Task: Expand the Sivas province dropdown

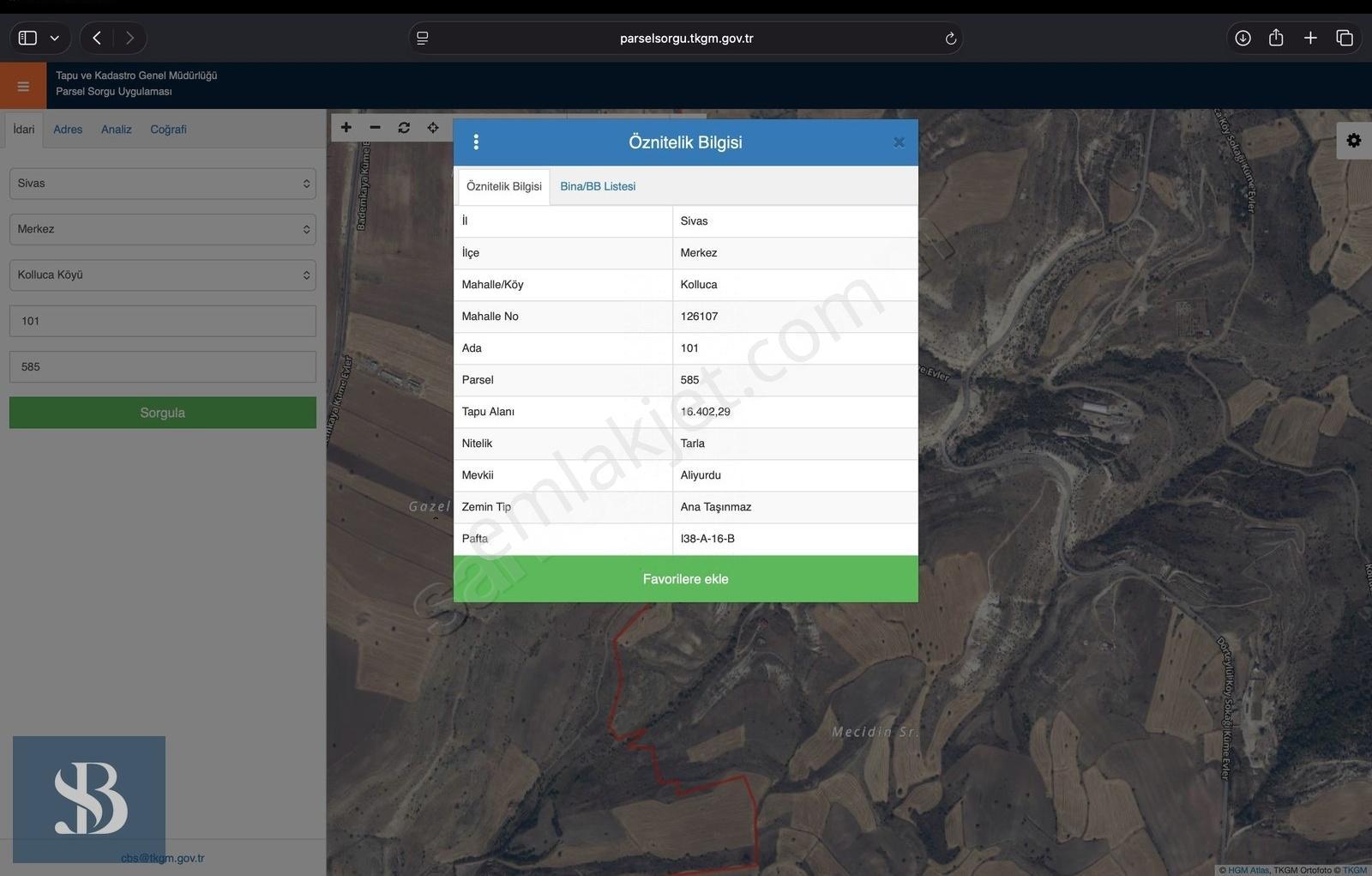Action: pyautogui.click(x=163, y=184)
